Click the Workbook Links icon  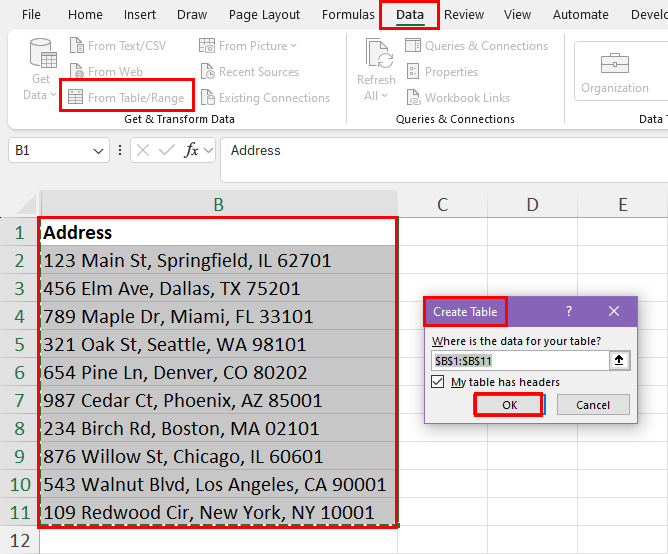413,97
